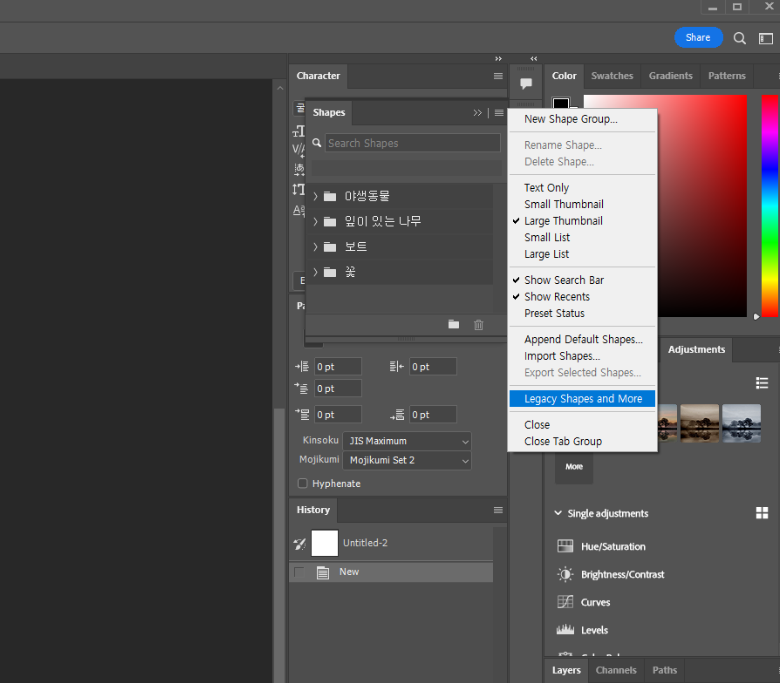780x683 pixels.
Task: Switch to the Gradients tab
Action: [670, 76]
